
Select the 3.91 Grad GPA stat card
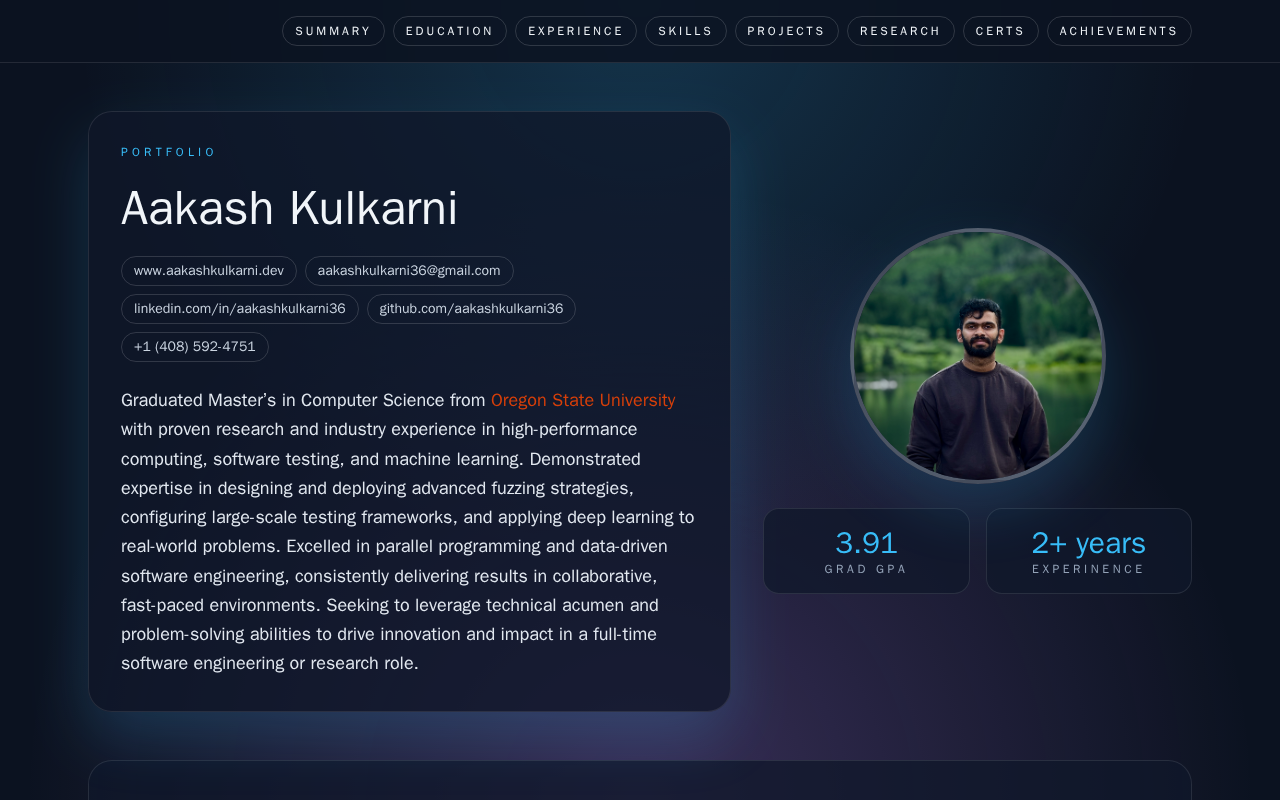pyautogui.click(x=866, y=551)
